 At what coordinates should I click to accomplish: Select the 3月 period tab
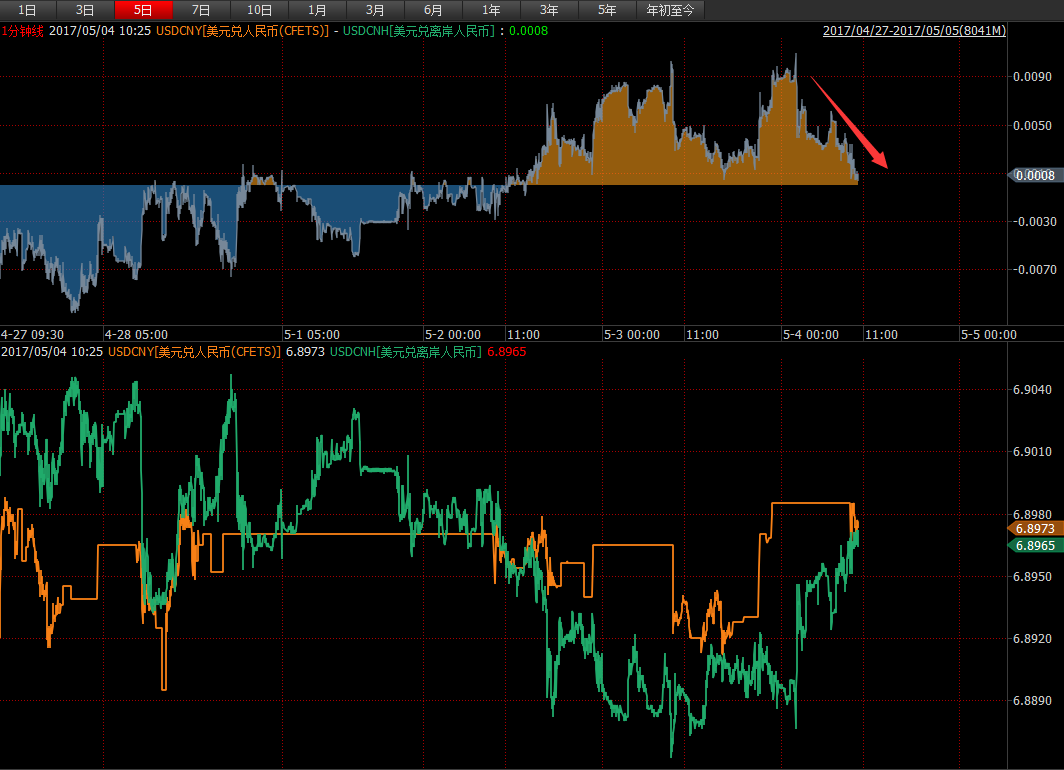[375, 10]
